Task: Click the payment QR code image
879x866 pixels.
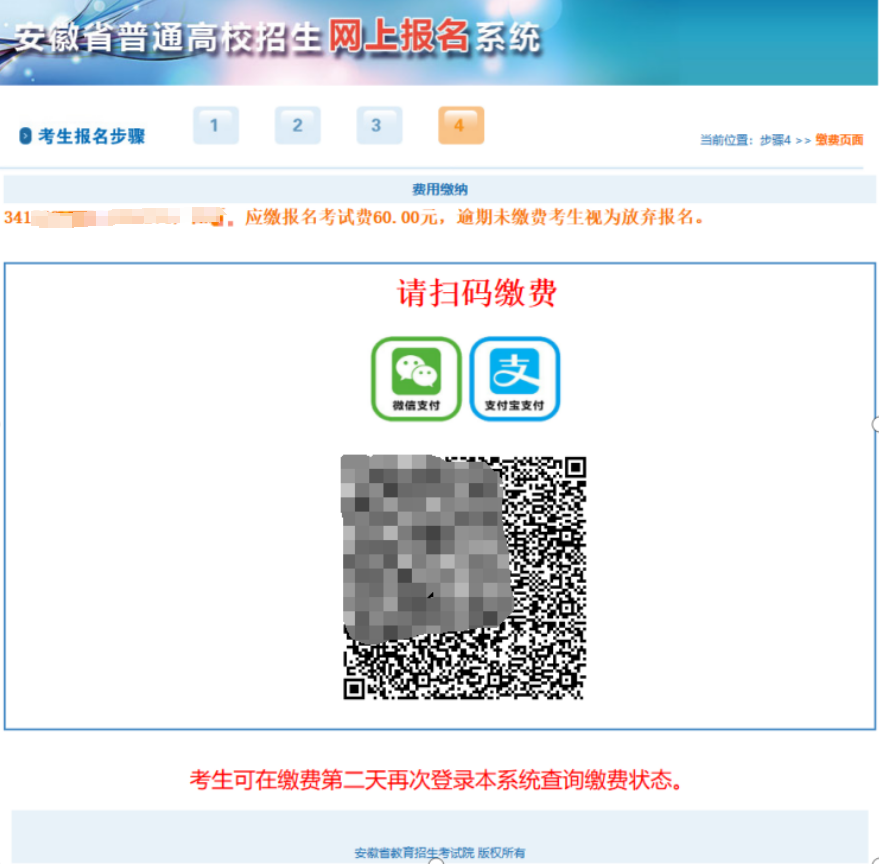Action: pos(464,577)
